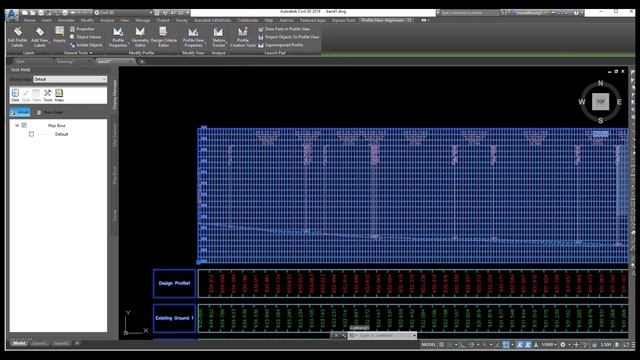The height and width of the screenshot is (360, 640).
Task: Click the new drawing tab plus button
Action: (x=142, y=62)
